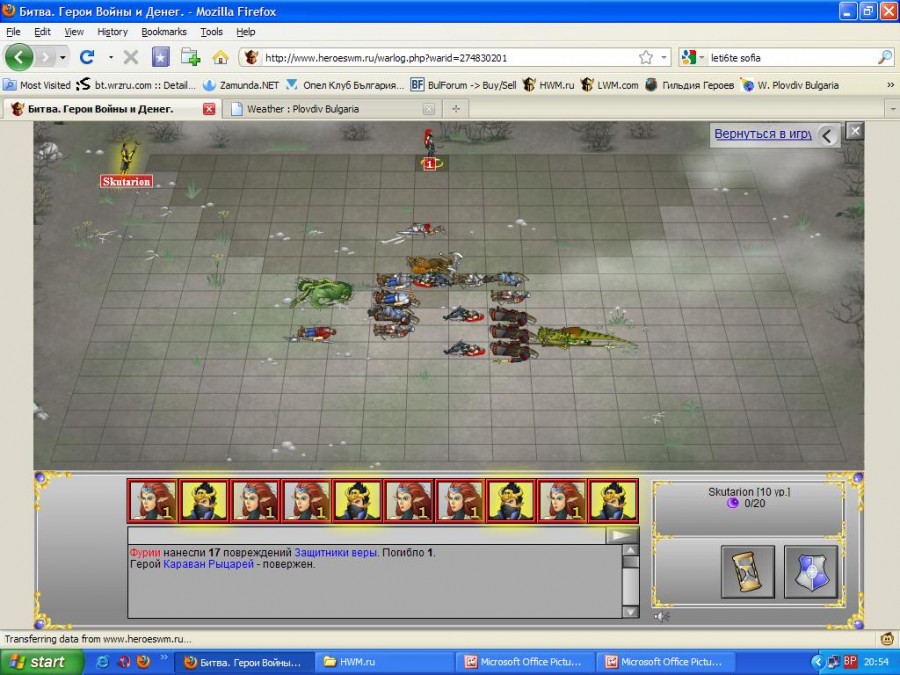Viewport: 900px width, 675px height.
Task: Open the LWM.com bookmark
Action: click(610, 85)
